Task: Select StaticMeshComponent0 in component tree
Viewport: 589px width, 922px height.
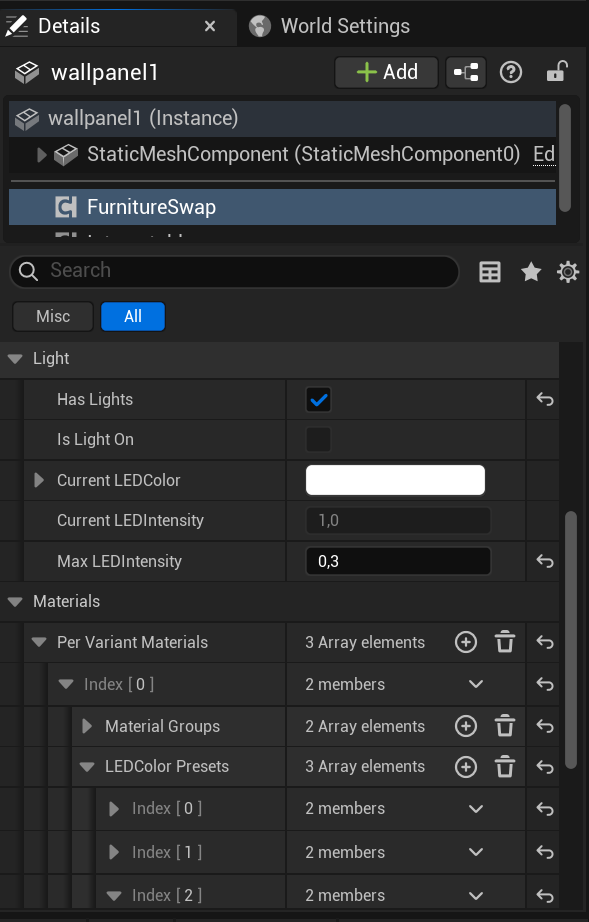Action: coord(282,155)
